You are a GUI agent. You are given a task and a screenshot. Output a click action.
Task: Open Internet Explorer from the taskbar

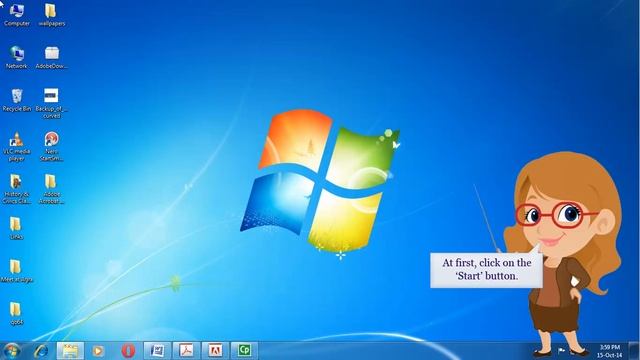pos(41,351)
